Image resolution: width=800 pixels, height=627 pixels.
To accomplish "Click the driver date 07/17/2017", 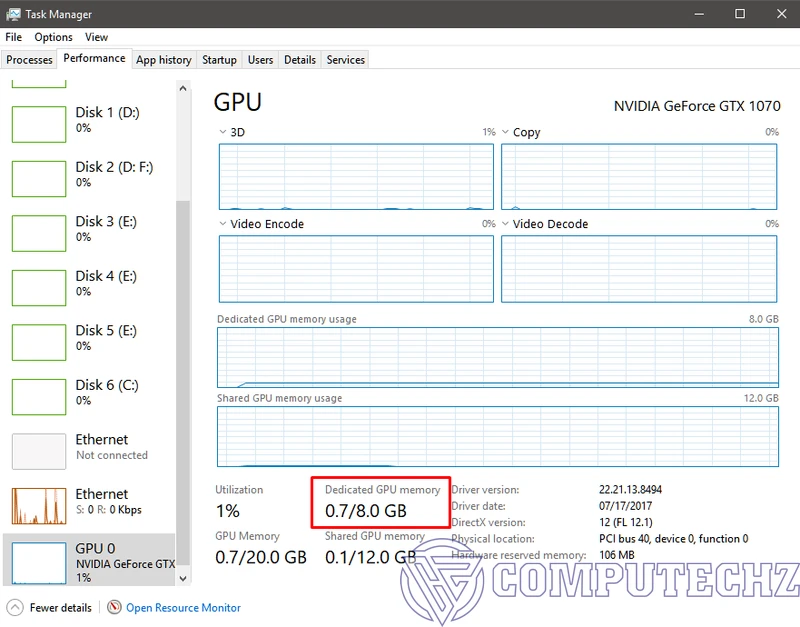I will coord(626,506).
